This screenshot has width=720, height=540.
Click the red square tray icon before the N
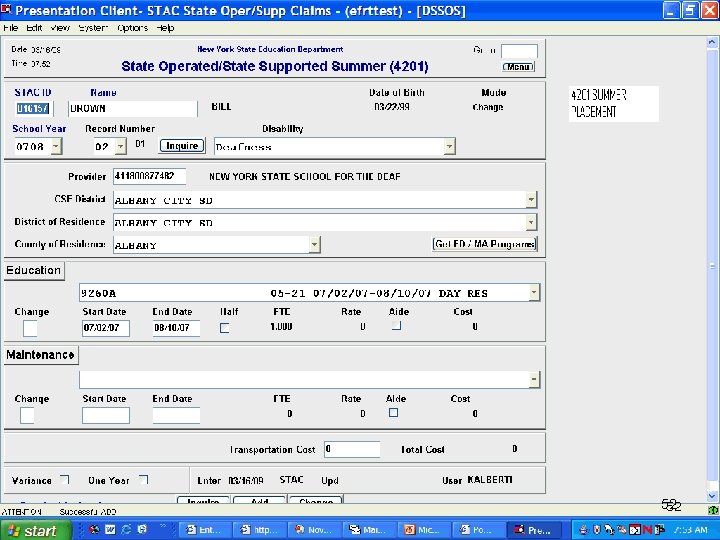635,530
